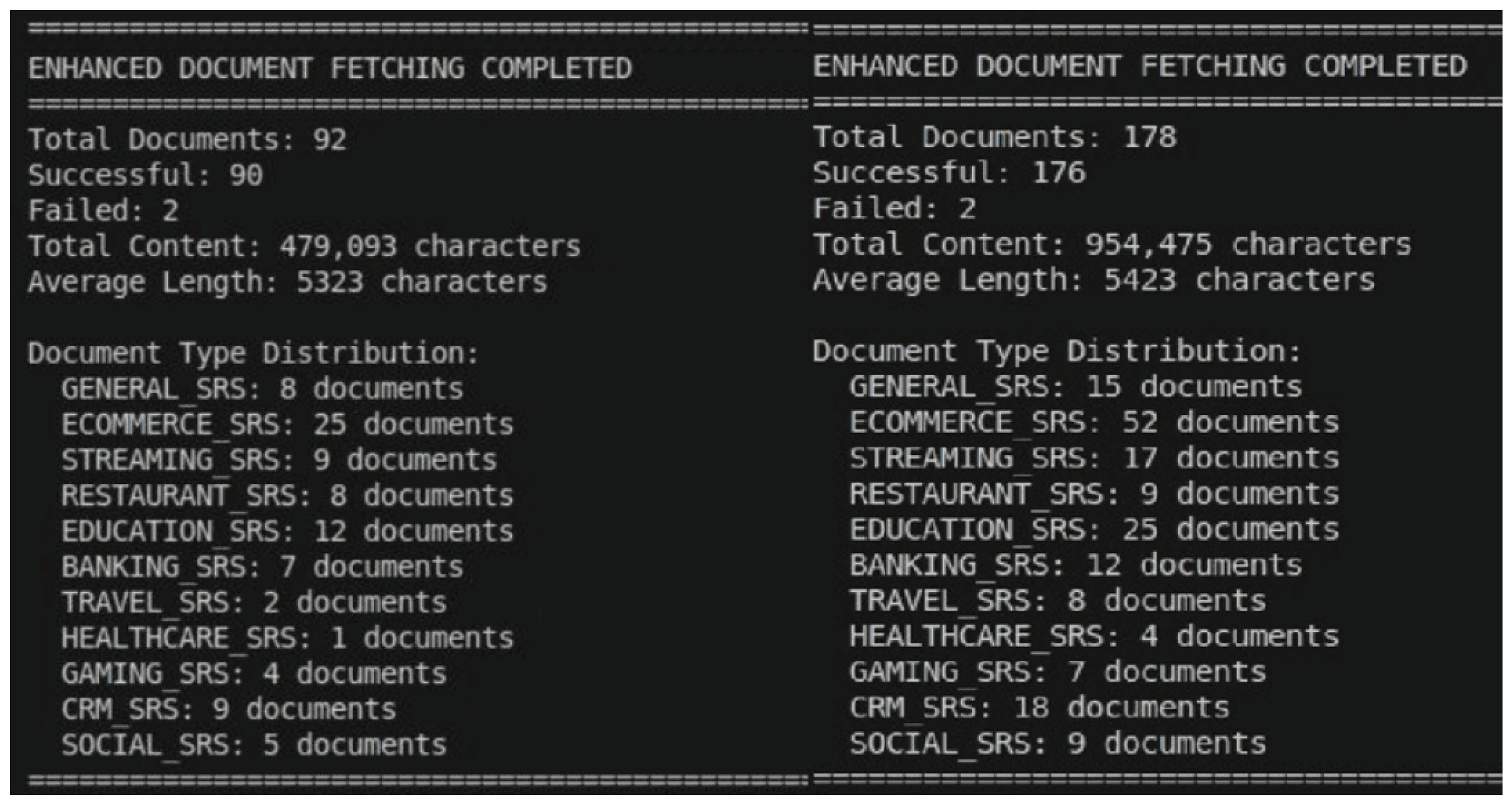Click ECOMMERCE_SRS: 52 documents entry
Screen dimensions: 1512x806
click(1095, 422)
